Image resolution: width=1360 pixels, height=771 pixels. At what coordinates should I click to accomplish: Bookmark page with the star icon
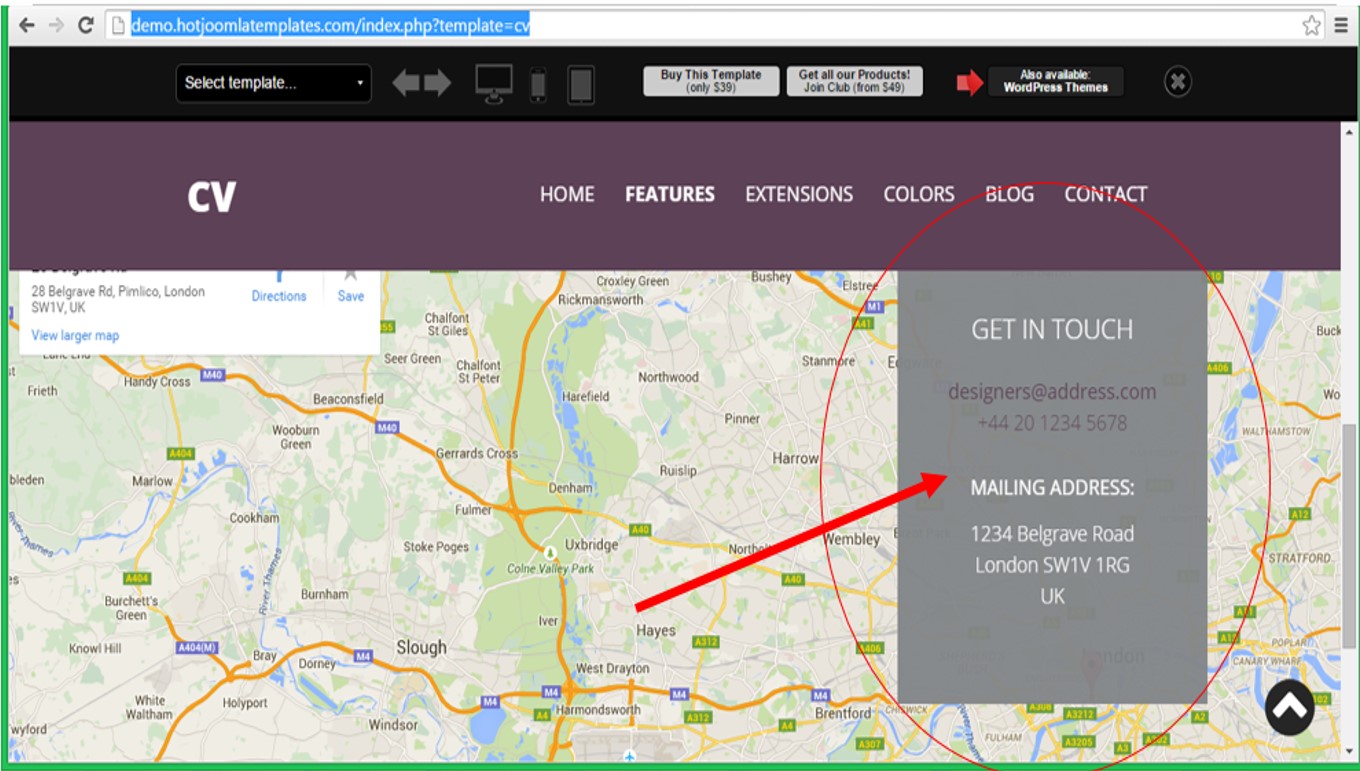(x=1312, y=25)
